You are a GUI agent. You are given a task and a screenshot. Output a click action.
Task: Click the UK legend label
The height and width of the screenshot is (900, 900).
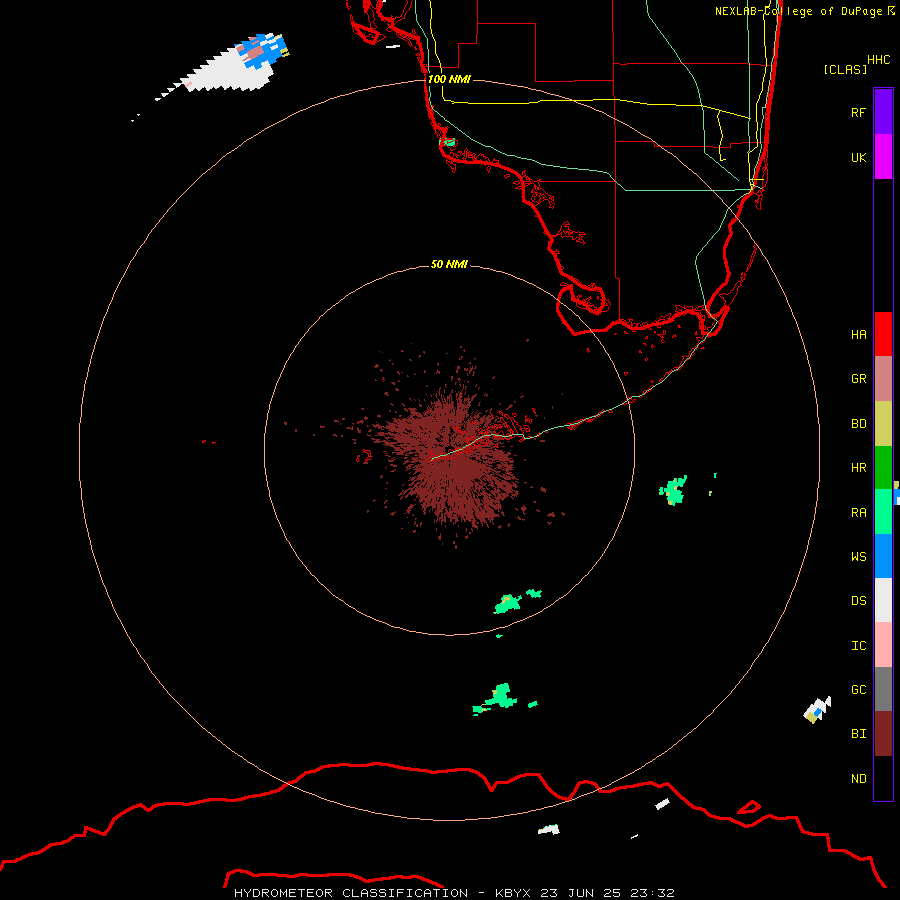tap(858, 157)
